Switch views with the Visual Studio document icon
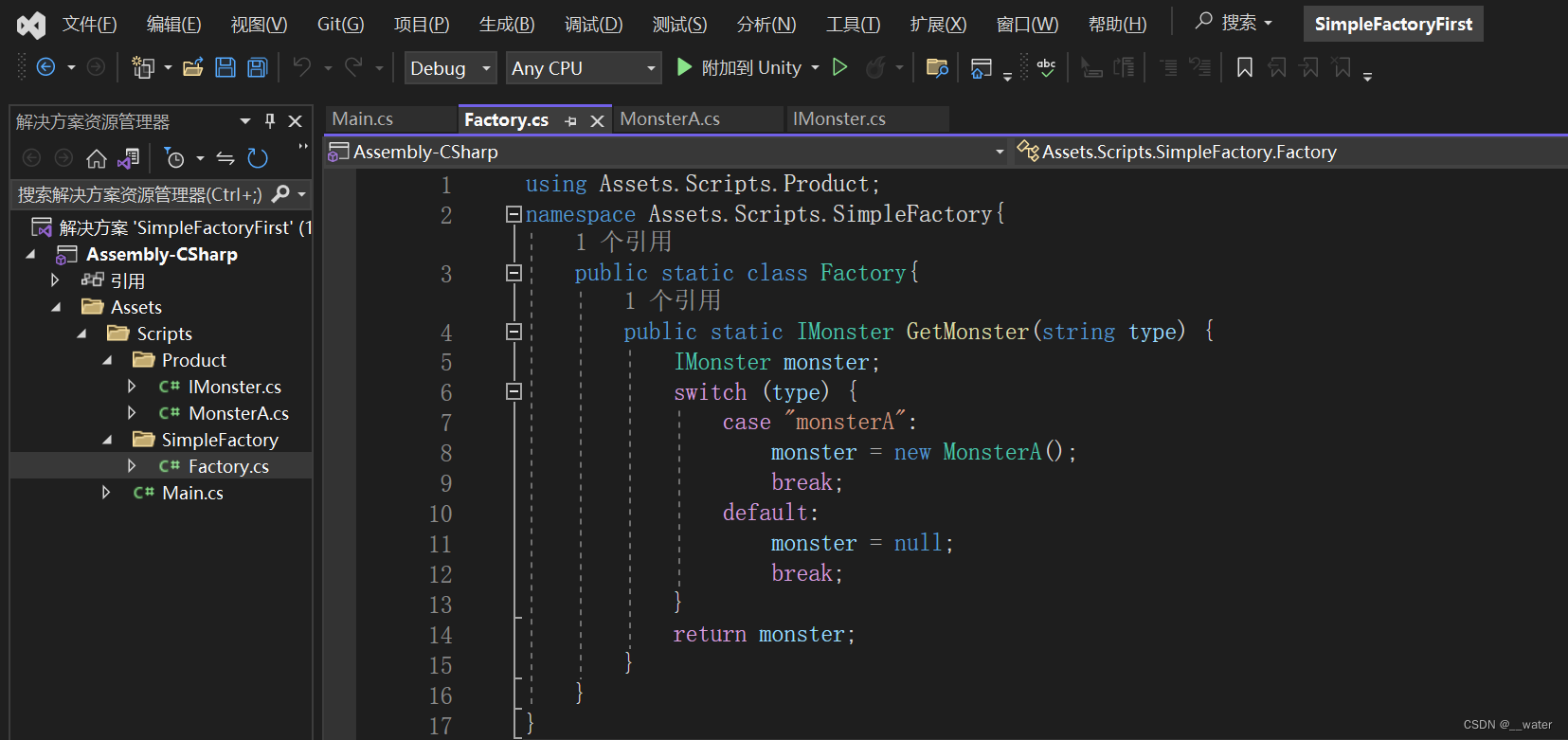 coord(129,158)
